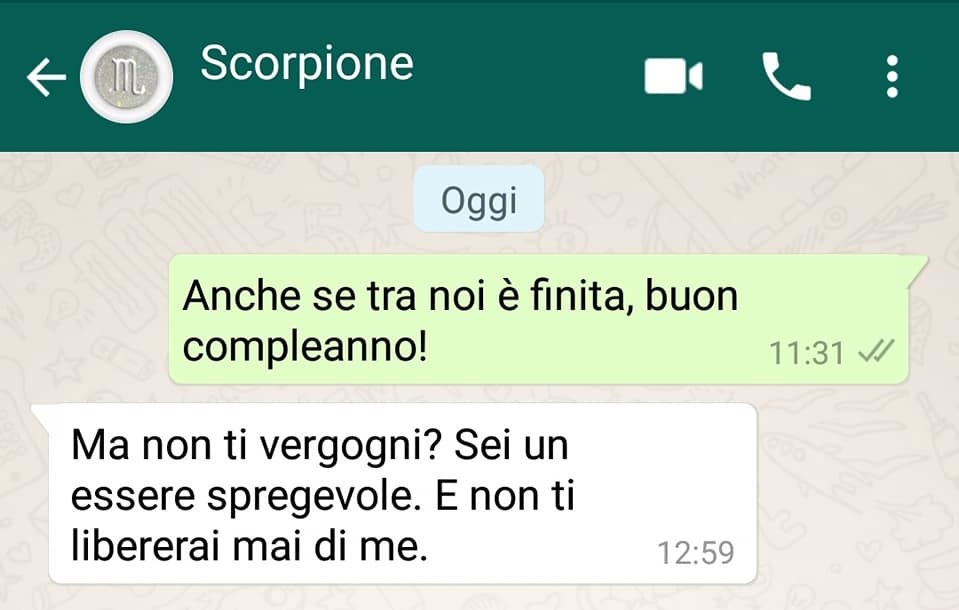Click the word 'compleanno!' in green bubble
The width and height of the screenshot is (959, 610).
coord(305,348)
